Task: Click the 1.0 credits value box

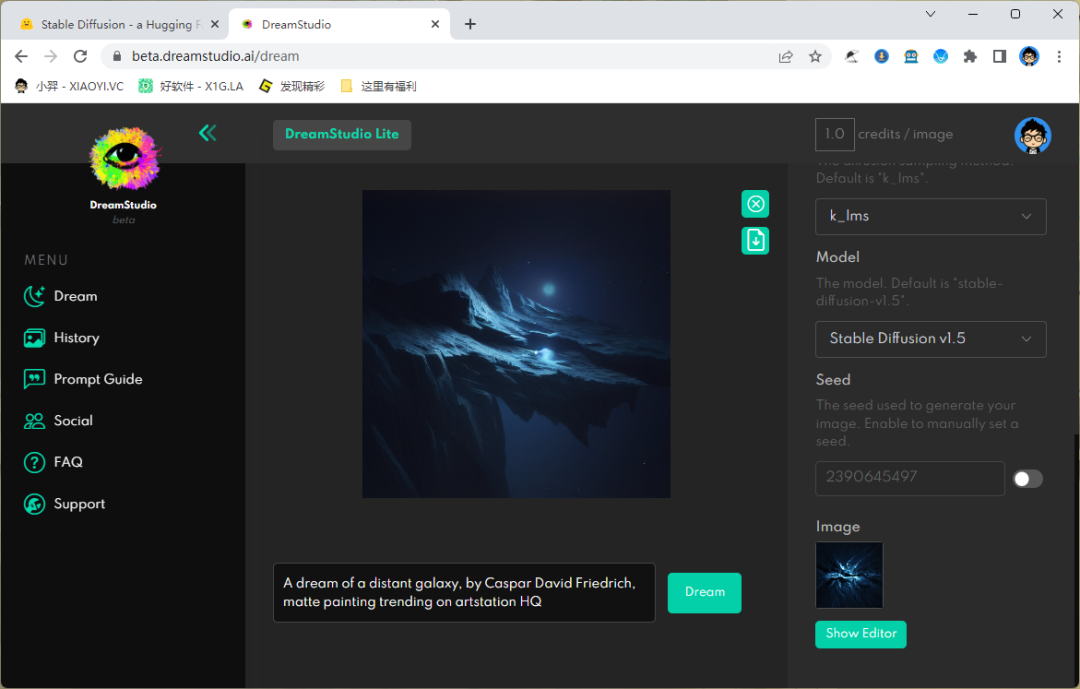Action: [x=835, y=134]
